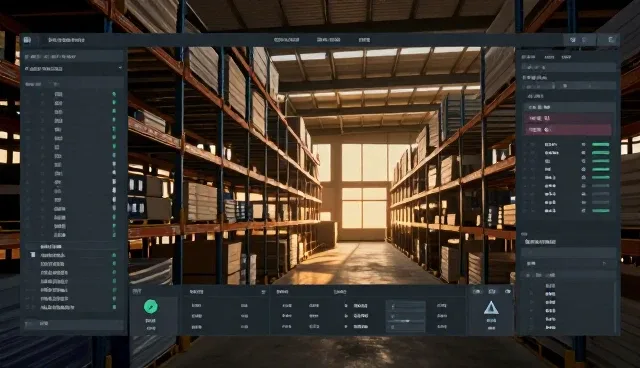Click the eye icon above the warning triangle

click(508, 291)
